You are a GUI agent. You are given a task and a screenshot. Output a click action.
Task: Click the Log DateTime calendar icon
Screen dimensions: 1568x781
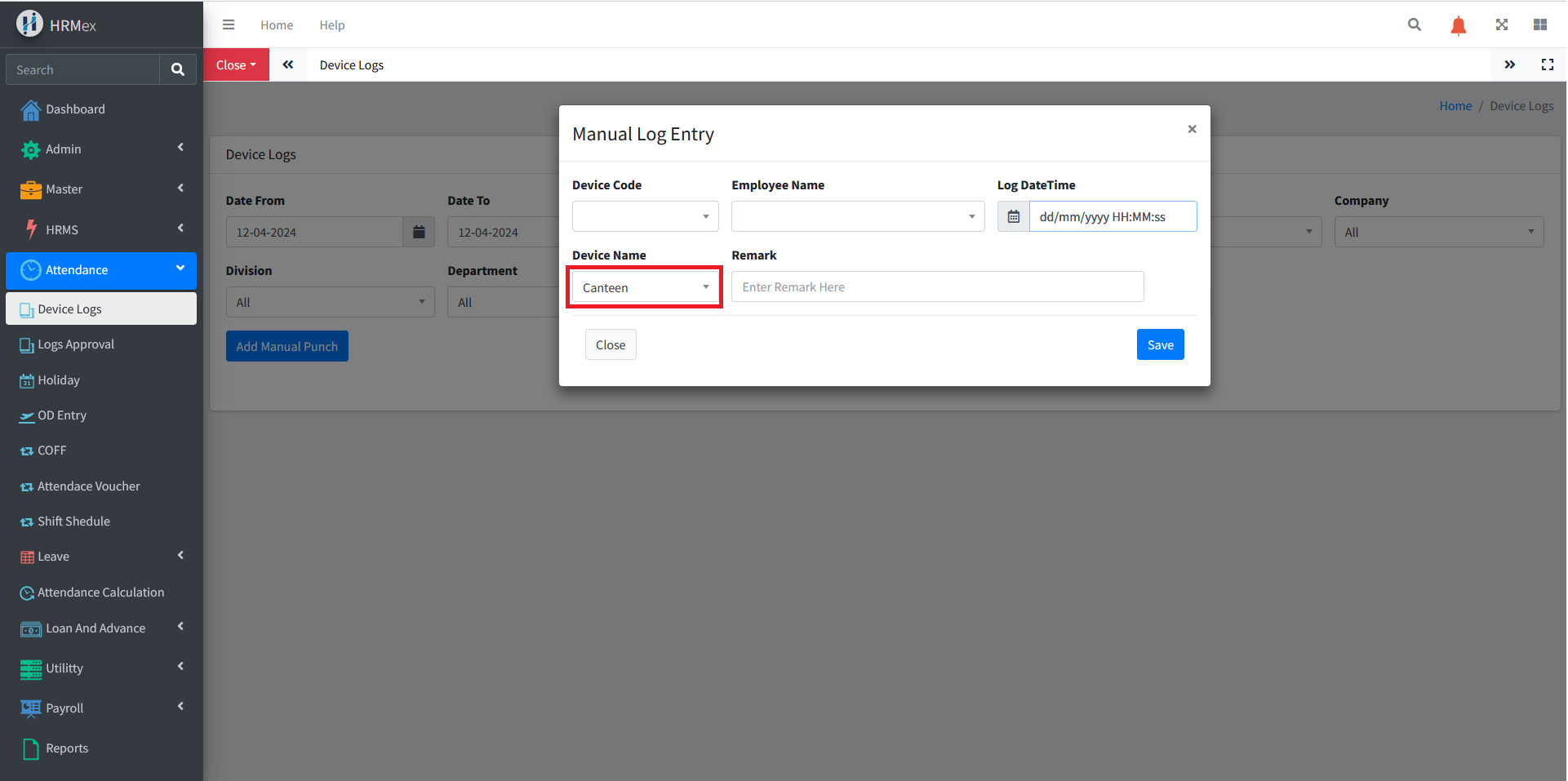coord(1014,217)
